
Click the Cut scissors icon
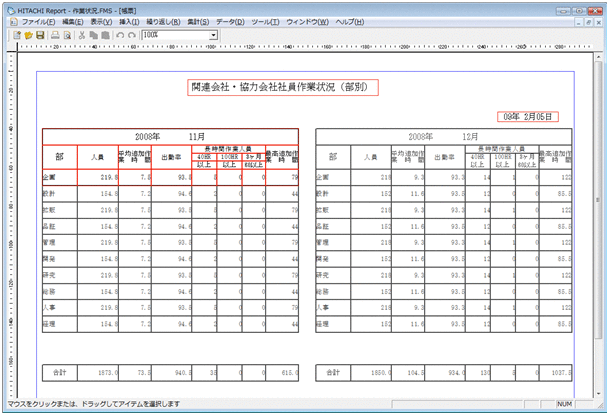82,35
